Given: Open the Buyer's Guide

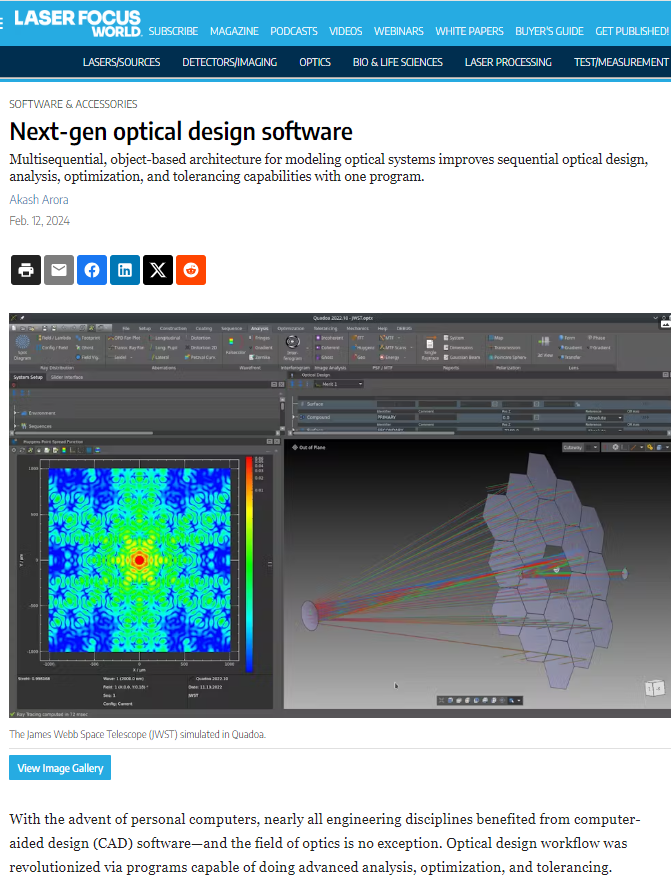Looking at the screenshot, I should (549, 31).
